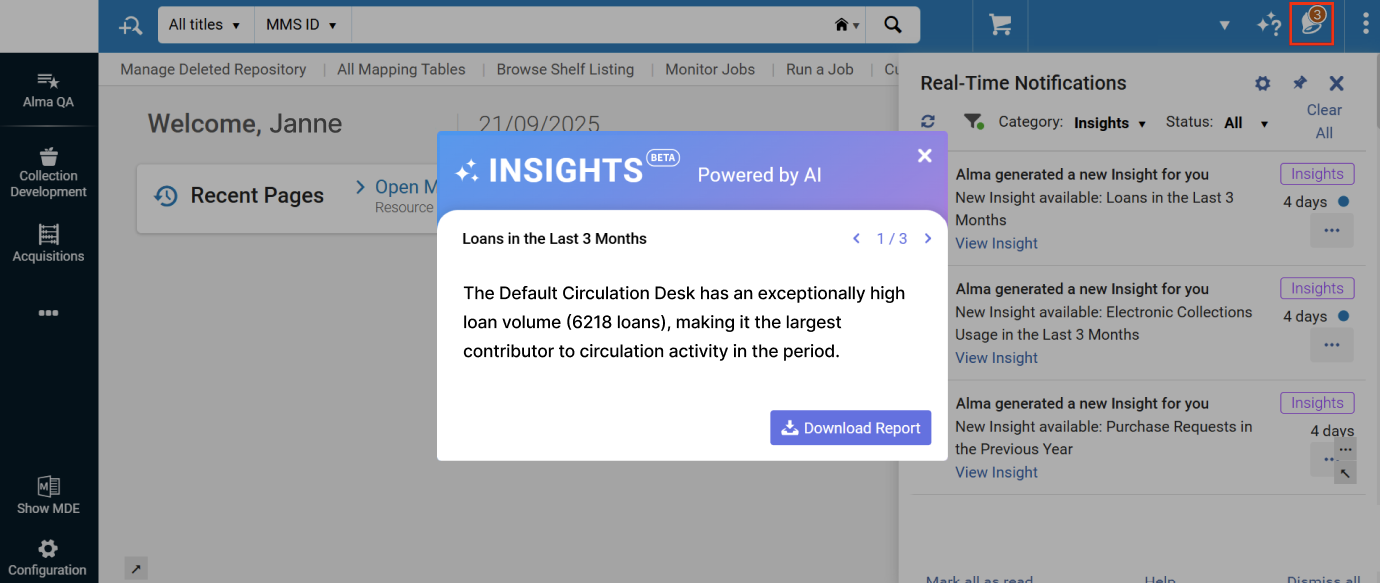Image resolution: width=1380 pixels, height=583 pixels.
Task: Click the INSIGHTS BETA badge
Action: tap(663, 157)
